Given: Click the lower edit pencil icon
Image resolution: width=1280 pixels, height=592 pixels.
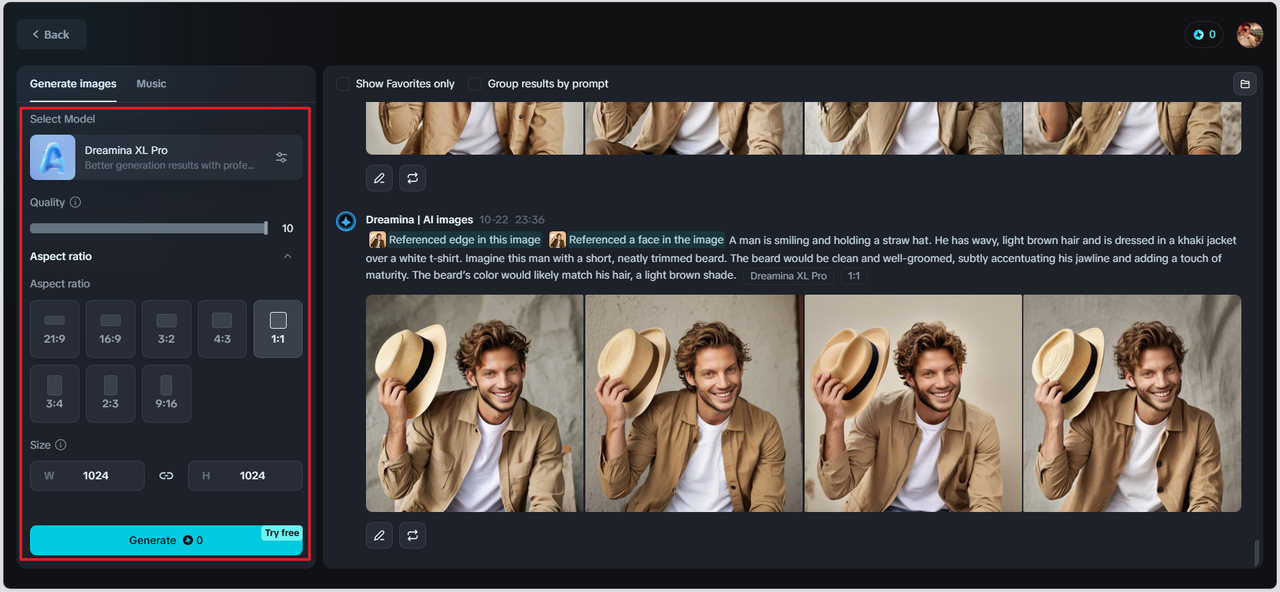Looking at the screenshot, I should (379, 536).
